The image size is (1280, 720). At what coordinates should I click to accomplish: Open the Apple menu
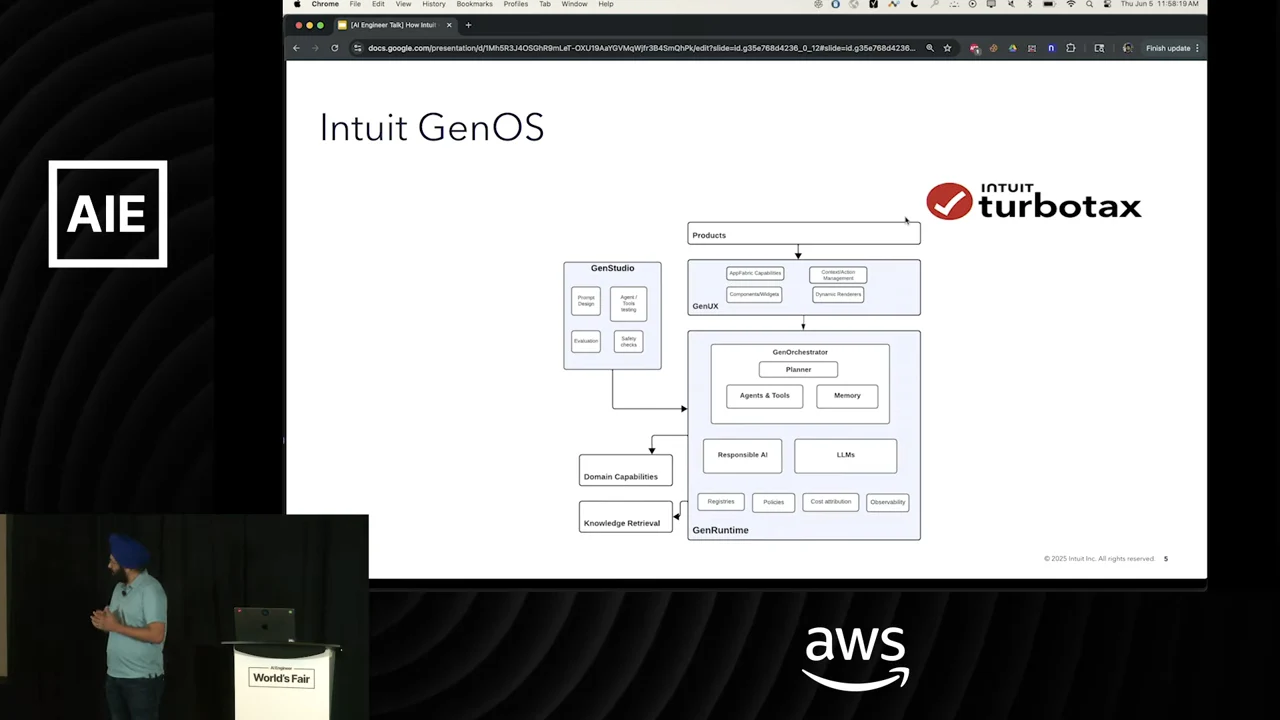(x=297, y=4)
